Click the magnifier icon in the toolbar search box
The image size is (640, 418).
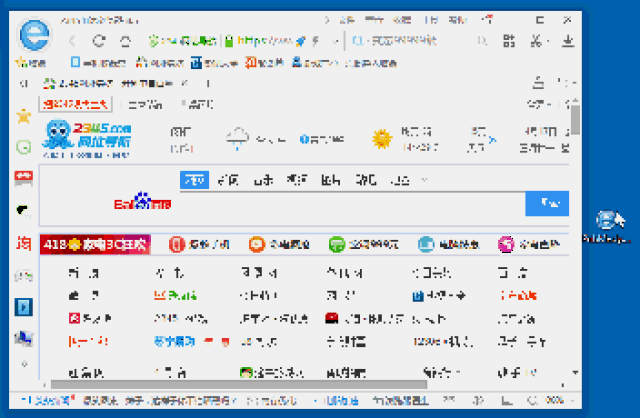click(x=482, y=40)
